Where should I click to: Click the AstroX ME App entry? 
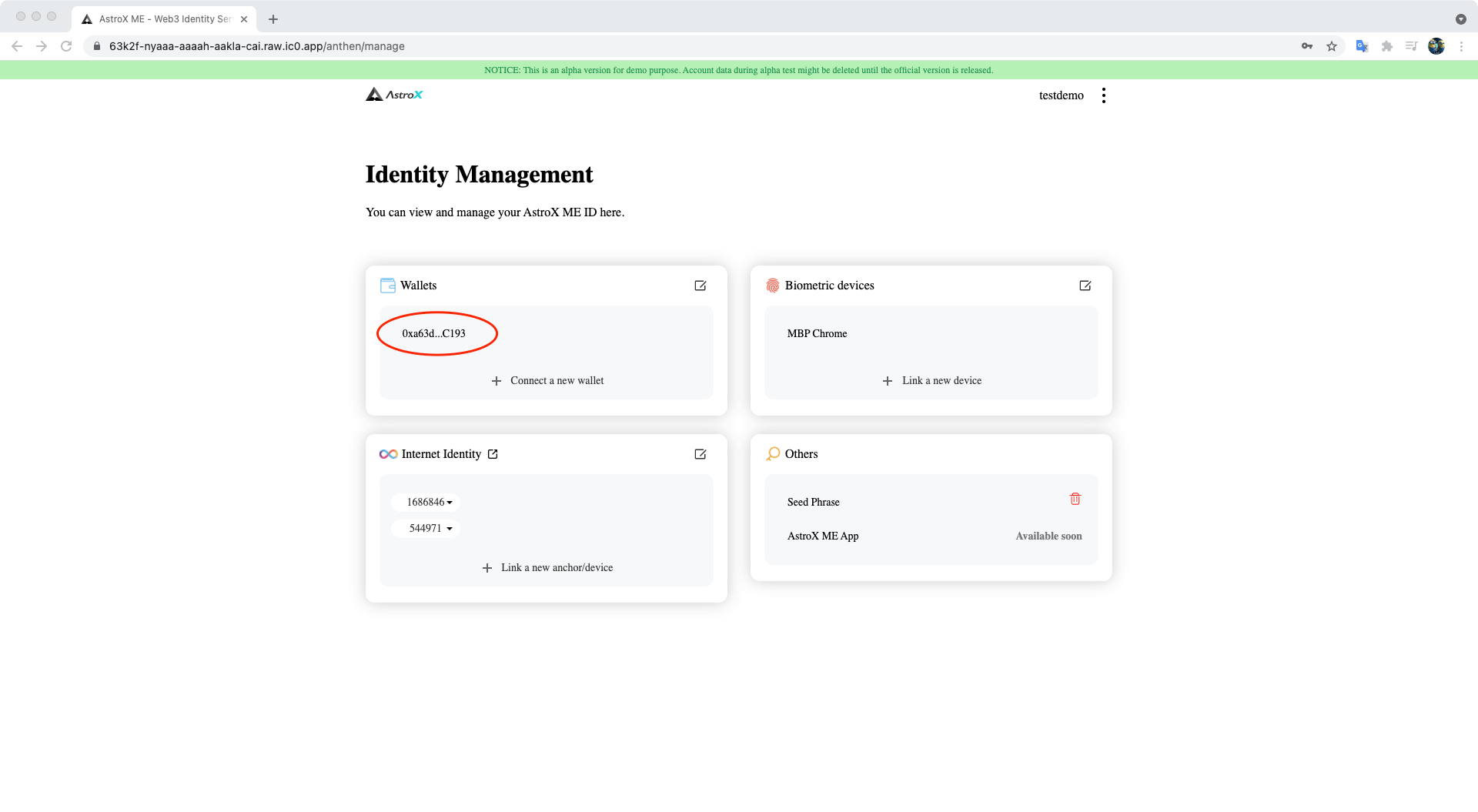tap(822, 536)
